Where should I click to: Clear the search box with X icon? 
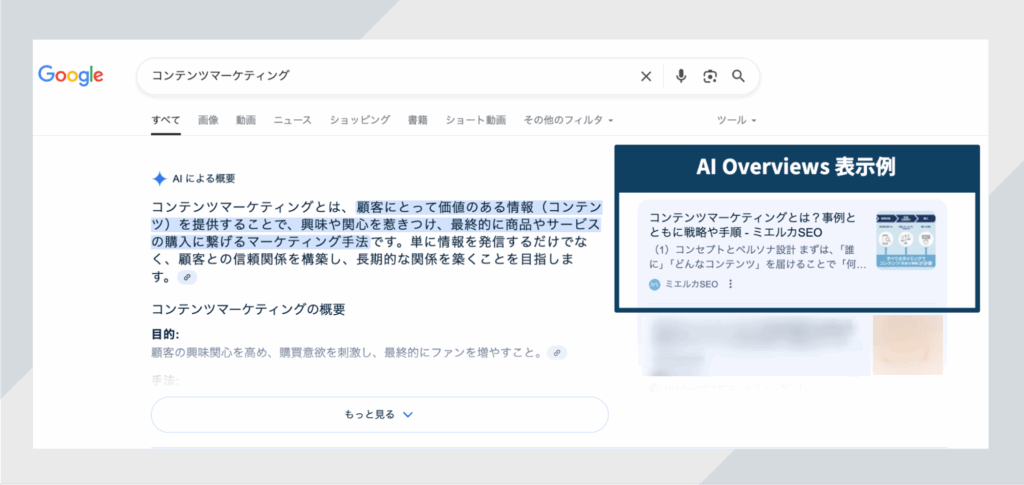[646, 76]
